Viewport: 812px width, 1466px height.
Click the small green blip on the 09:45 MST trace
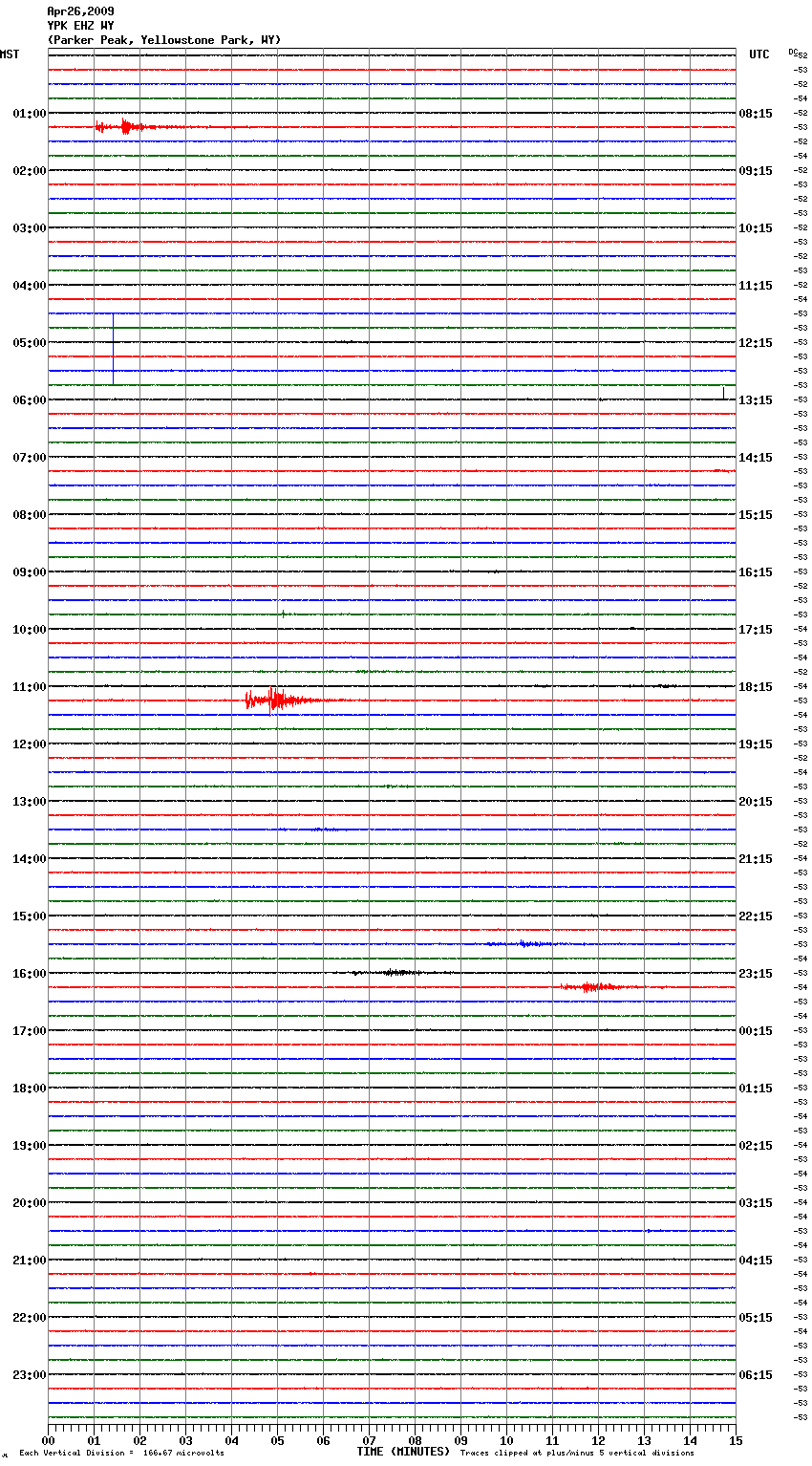pyautogui.click(x=284, y=614)
